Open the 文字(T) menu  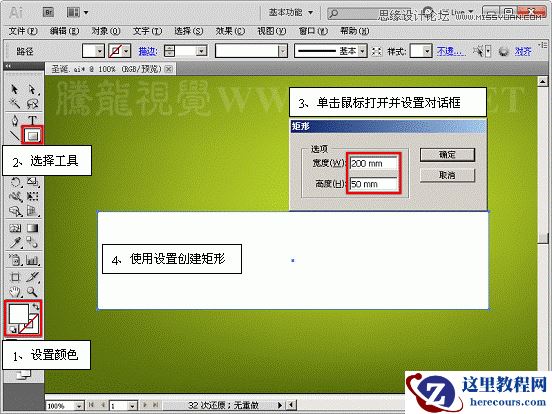(x=147, y=31)
